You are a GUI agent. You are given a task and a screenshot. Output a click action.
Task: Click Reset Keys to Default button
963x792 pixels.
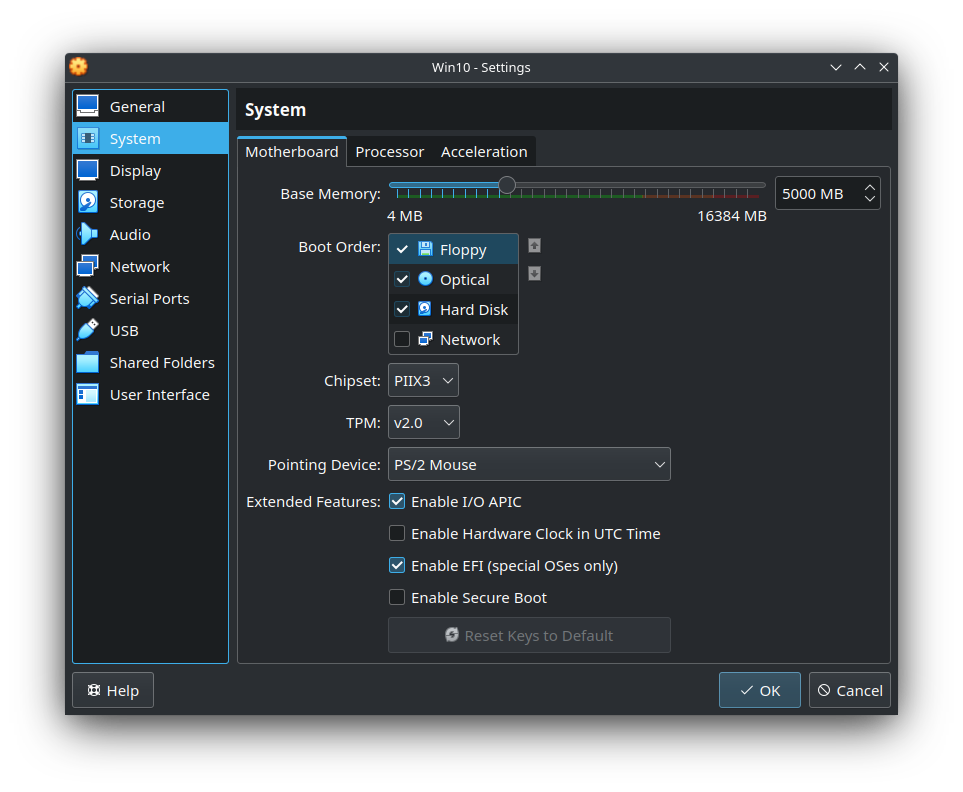click(x=529, y=635)
